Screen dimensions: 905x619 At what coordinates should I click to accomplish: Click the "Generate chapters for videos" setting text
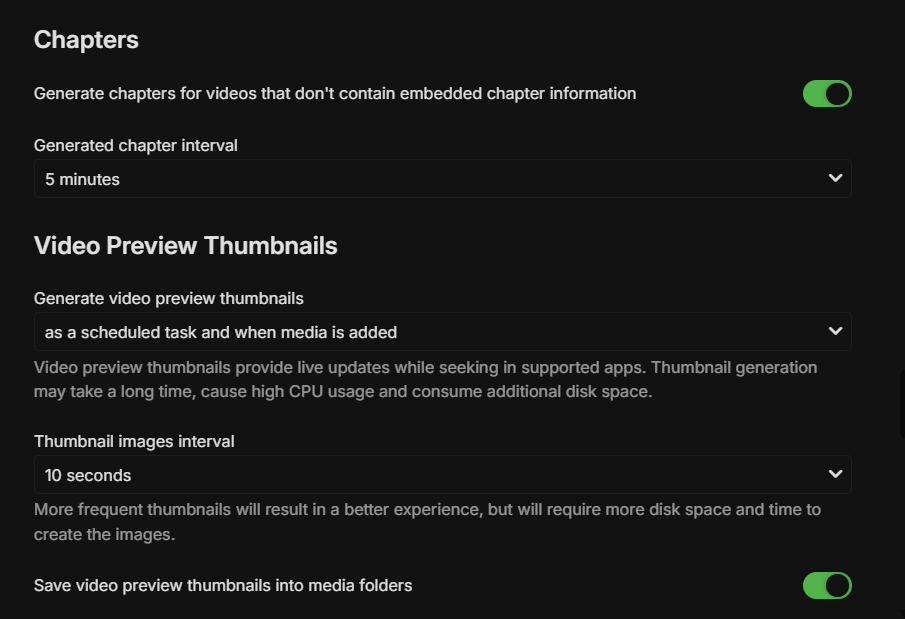tap(335, 93)
